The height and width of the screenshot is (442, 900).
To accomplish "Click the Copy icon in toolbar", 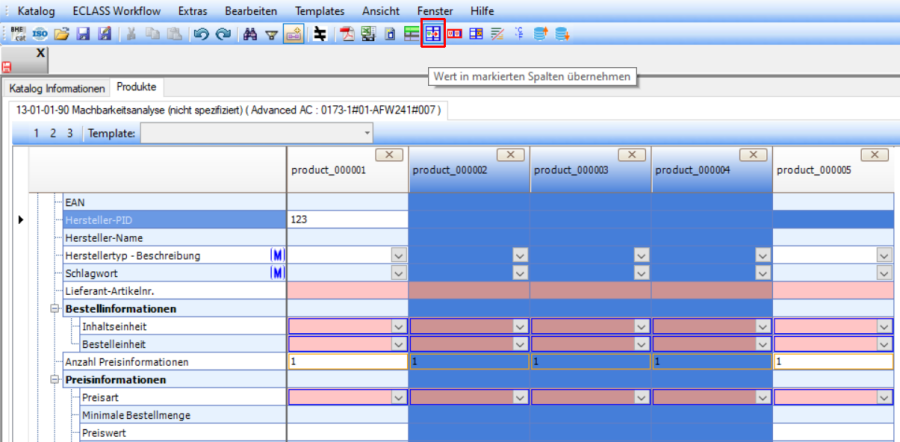I will [153, 34].
